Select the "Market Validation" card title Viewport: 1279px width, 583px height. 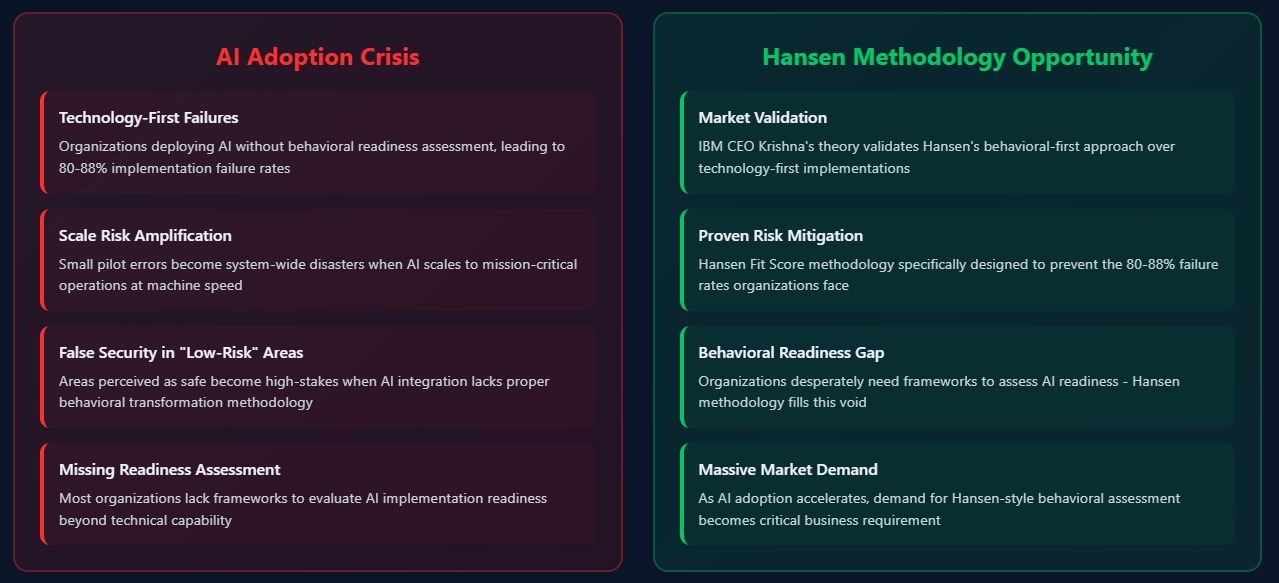[x=762, y=118]
